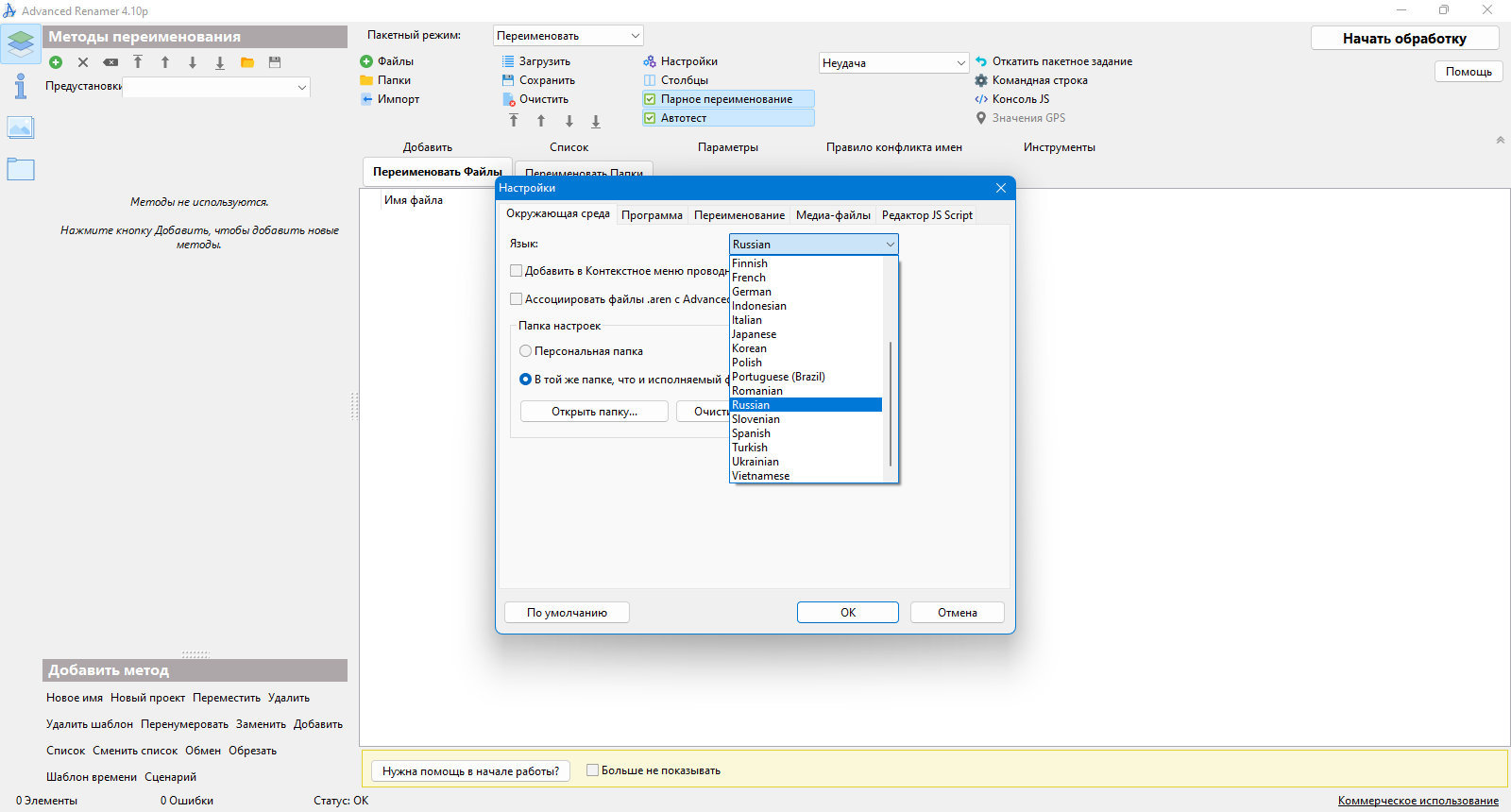Screen dimensions: 1511x812
Task: Click the Коммерческое использование link
Action: [1418, 801]
